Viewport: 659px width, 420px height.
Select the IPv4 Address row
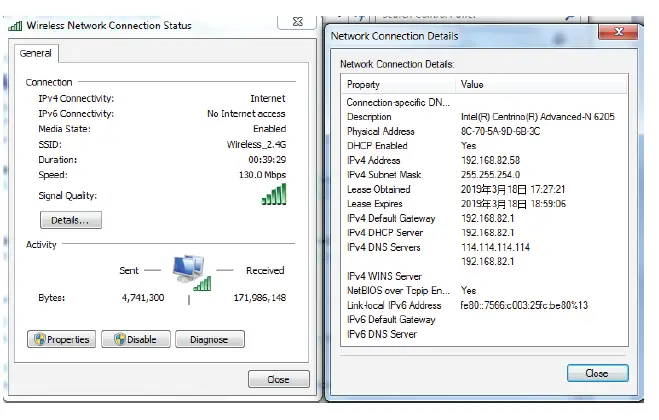click(x=484, y=160)
